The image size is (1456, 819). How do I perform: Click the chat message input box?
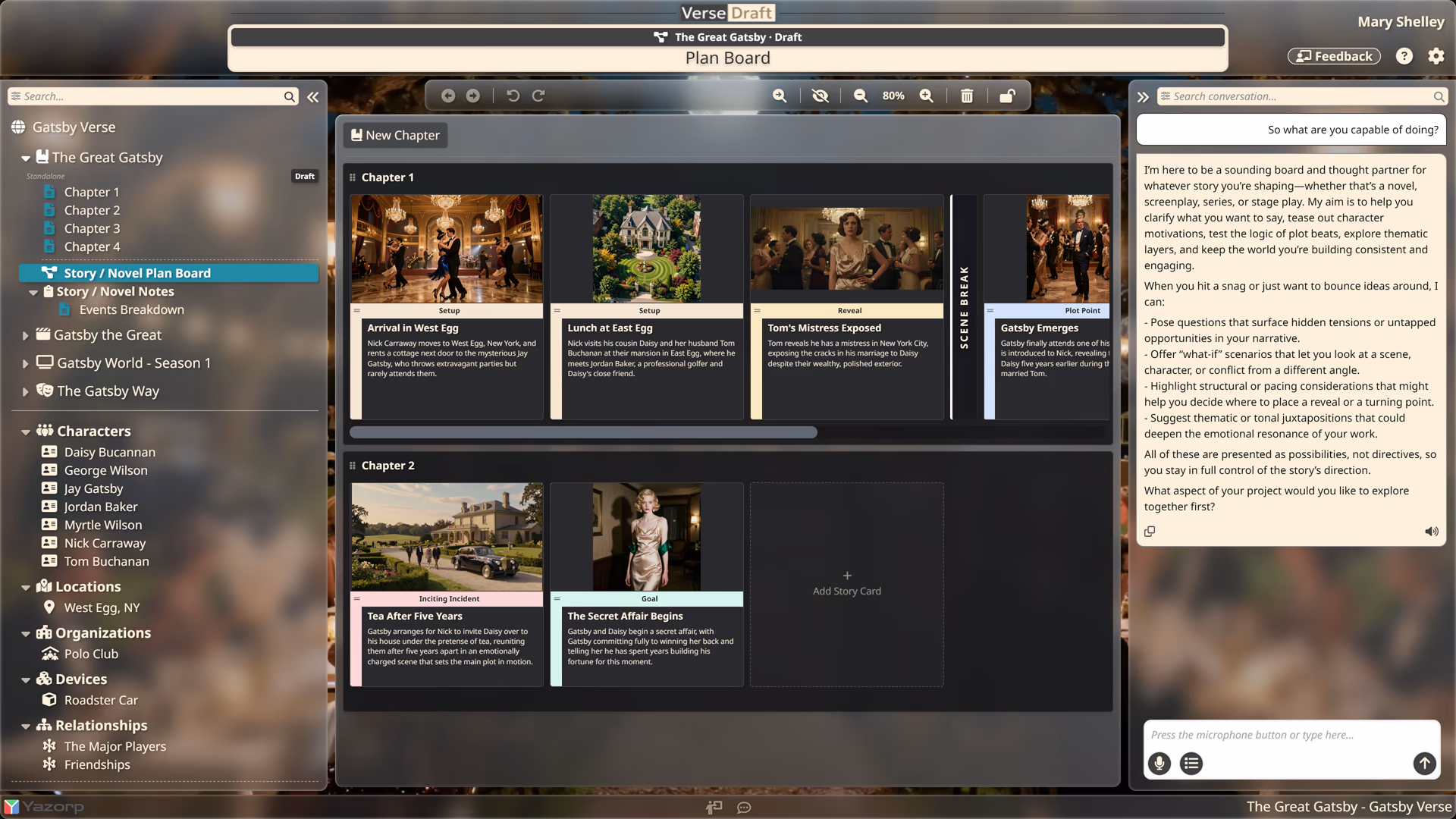(x=1291, y=735)
